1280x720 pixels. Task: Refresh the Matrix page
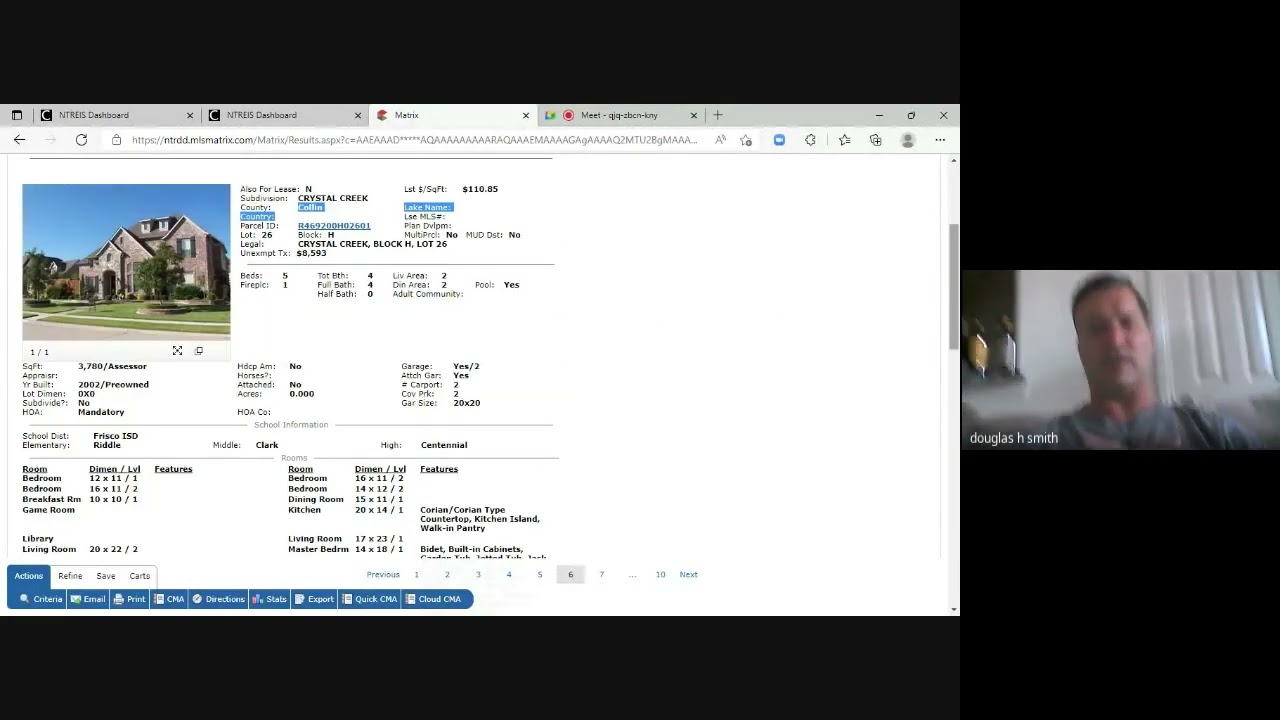[x=81, y=140]
